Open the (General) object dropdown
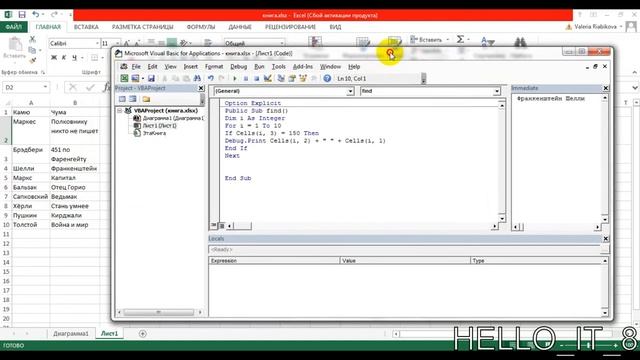The image size is (640, 360). [x=350, y=91]
